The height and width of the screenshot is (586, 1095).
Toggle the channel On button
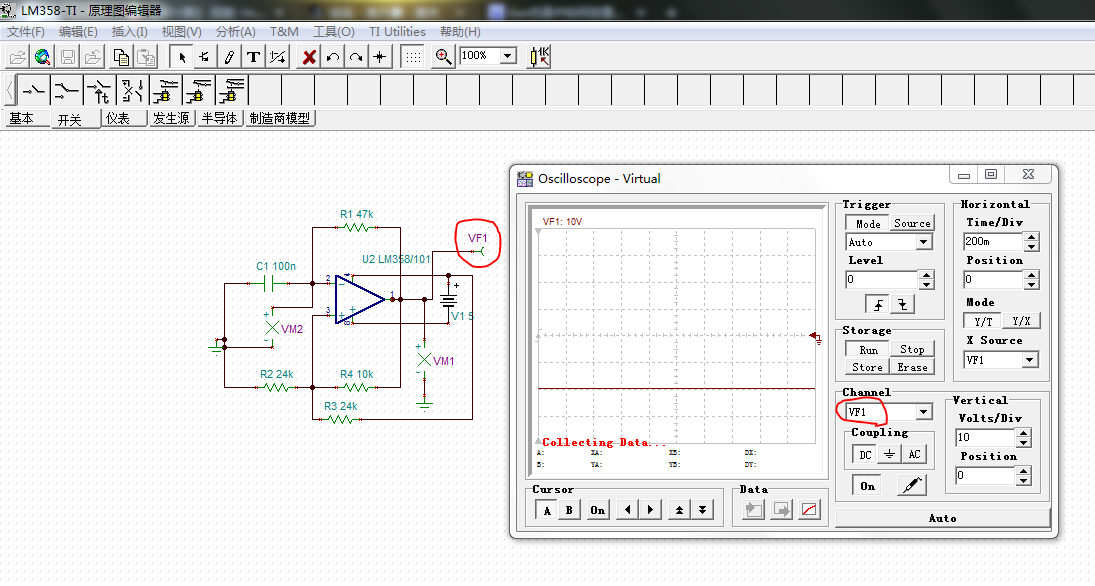tap(867, 486)
